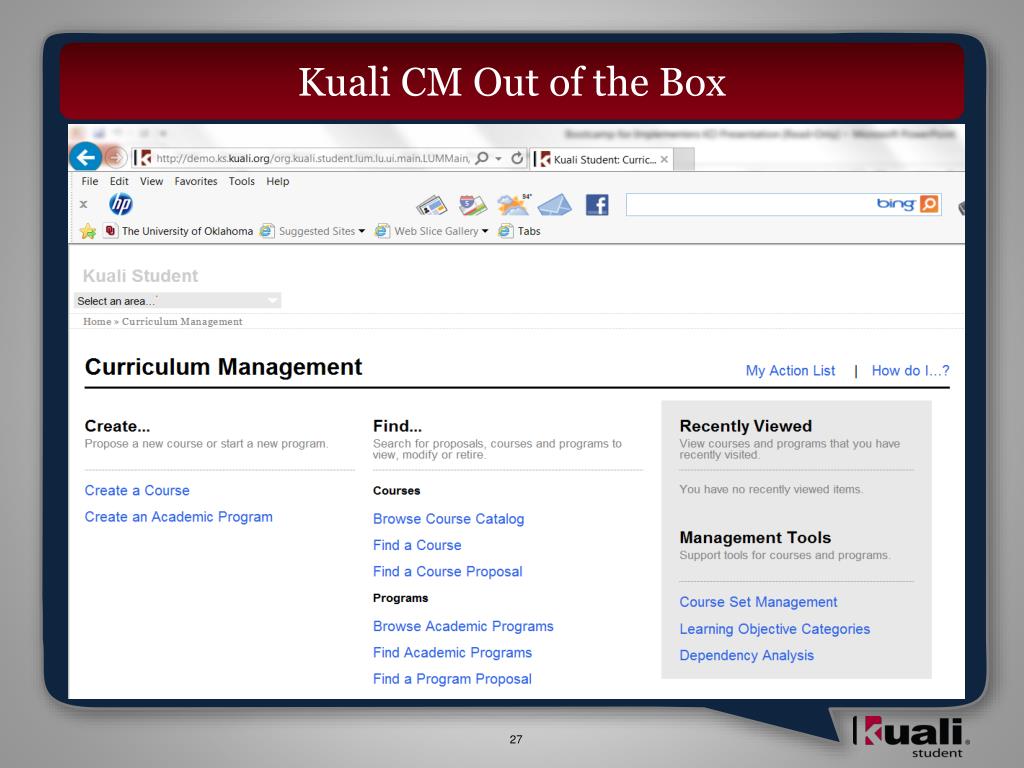Viewport: 1024px width, 768px height.
Task: Expand the address bar dropdown arrow
Action: tap(498, 159)
